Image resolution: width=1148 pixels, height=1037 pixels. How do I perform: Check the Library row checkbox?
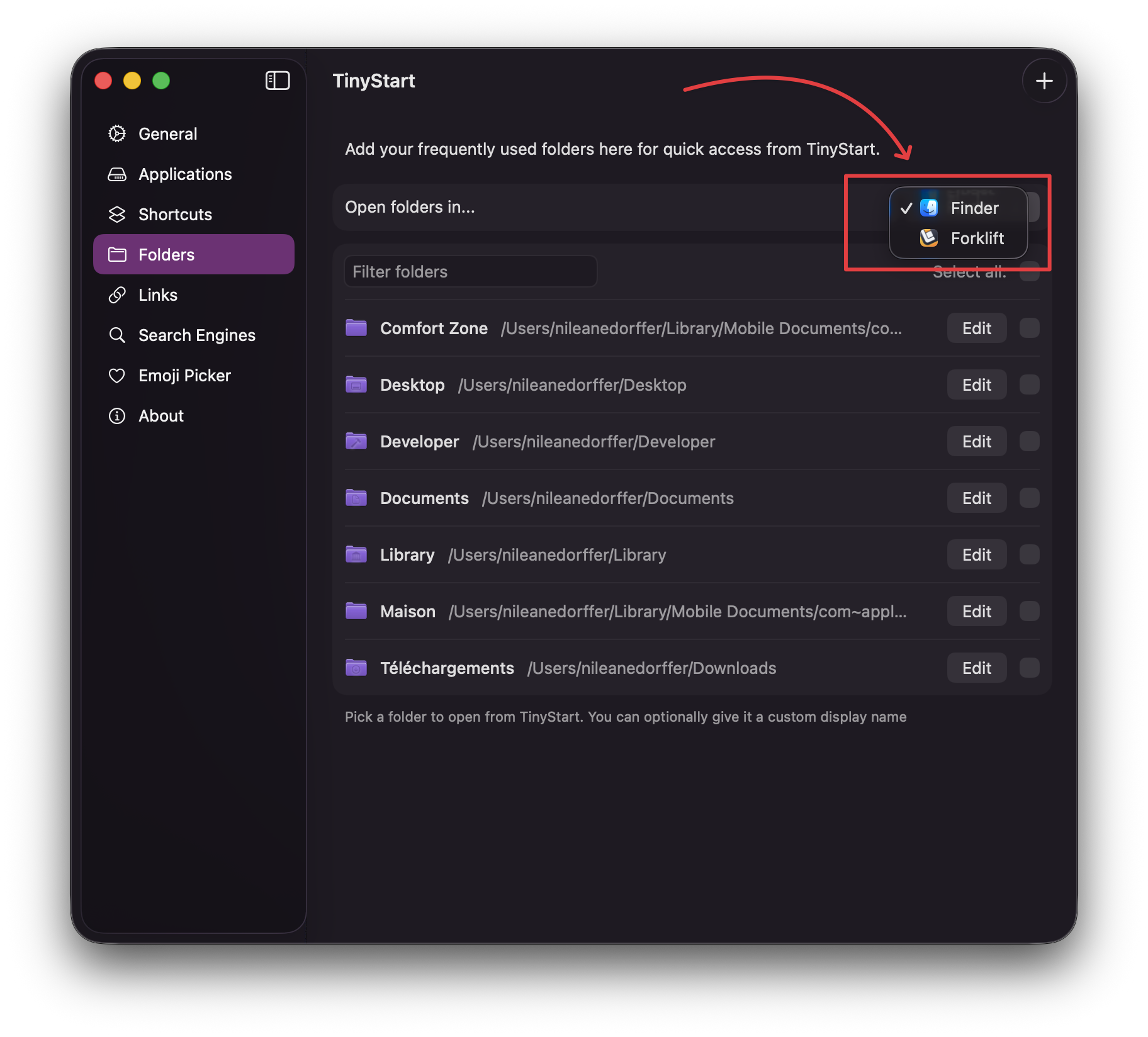1030,554
